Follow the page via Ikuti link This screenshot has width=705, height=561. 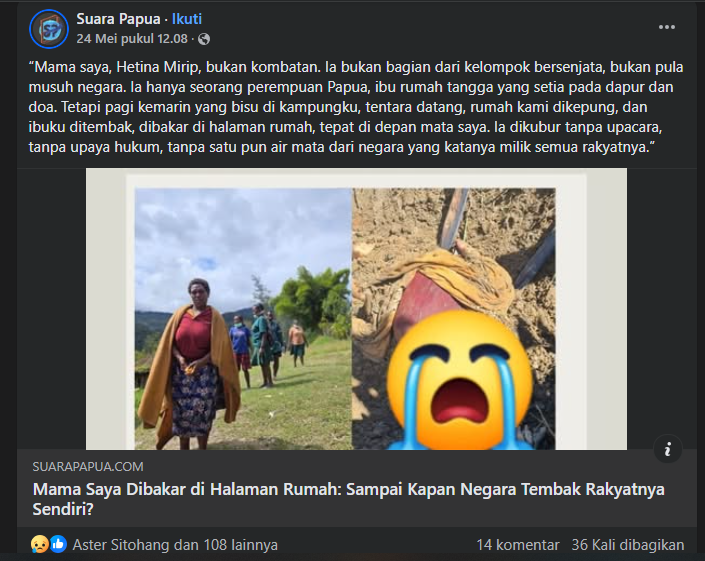(x=187, y=19)
